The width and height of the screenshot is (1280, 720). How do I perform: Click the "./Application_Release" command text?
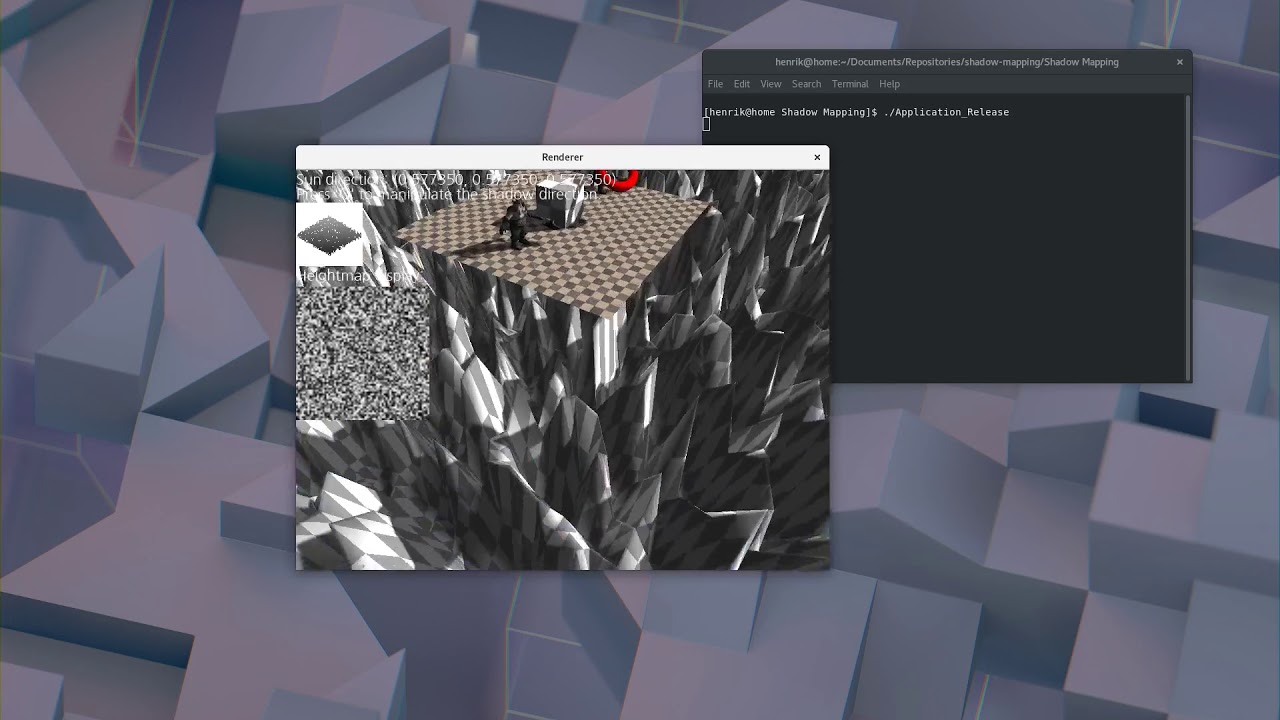coord(946,112)
